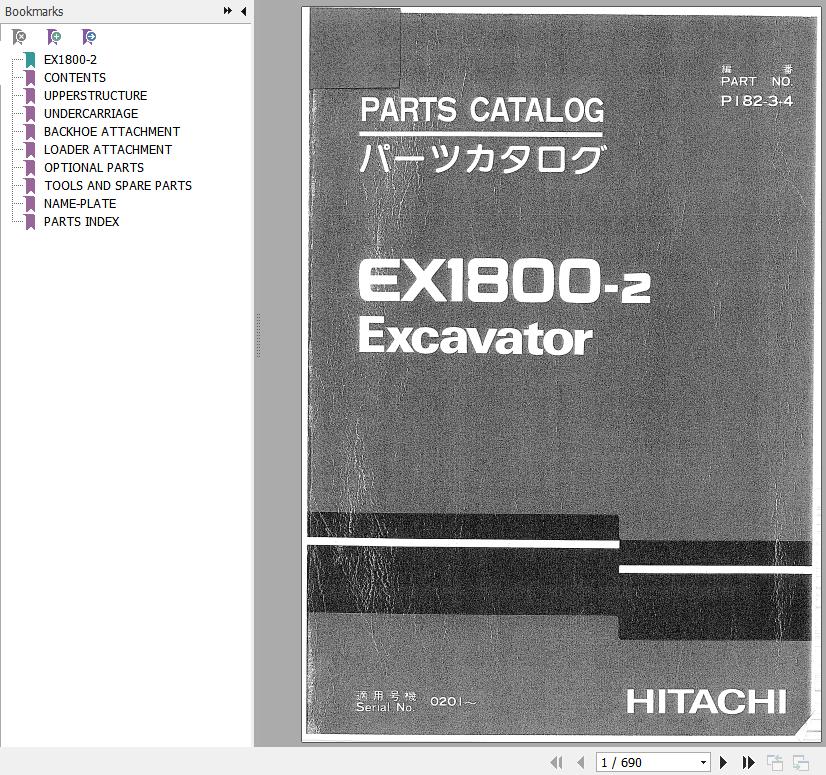The image size is (826, 775).
Task: Click the teal bookmark icon beside EX1800-2
Action: click(30, 60)
